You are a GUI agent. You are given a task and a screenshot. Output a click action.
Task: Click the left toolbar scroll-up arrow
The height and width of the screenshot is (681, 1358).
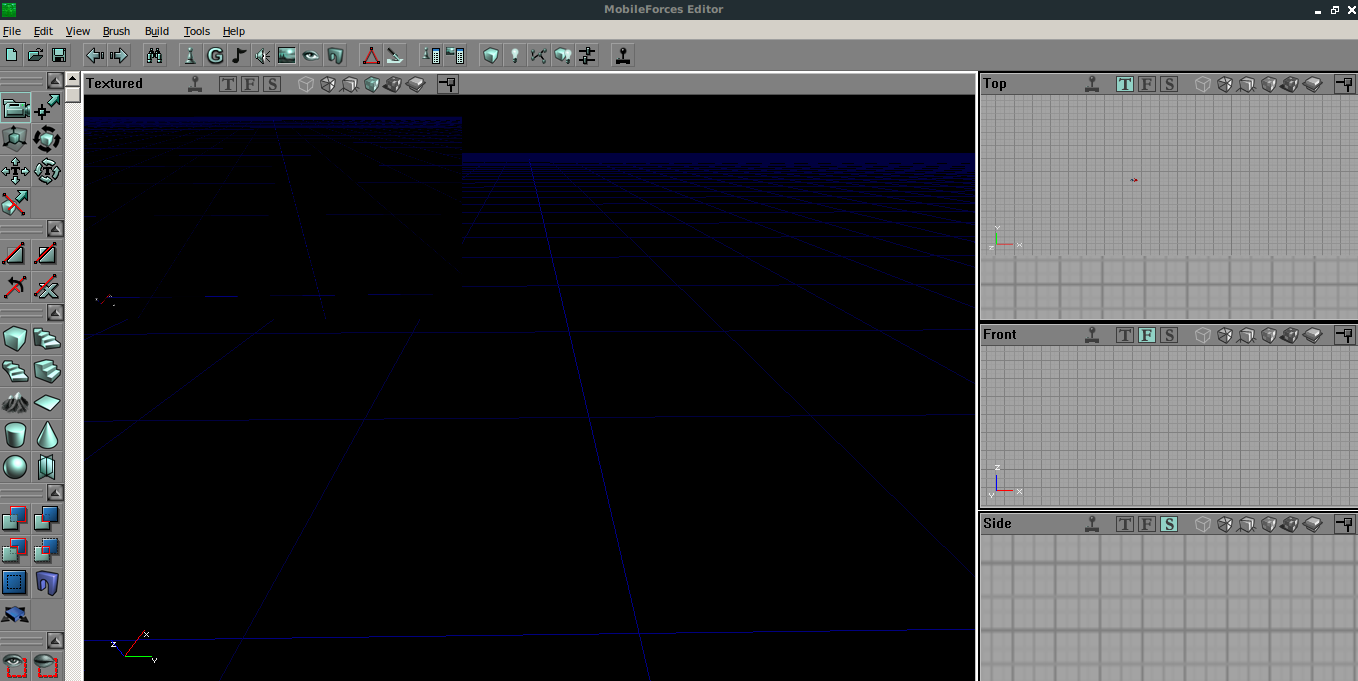pyautogui.click(x=73, y=79)
